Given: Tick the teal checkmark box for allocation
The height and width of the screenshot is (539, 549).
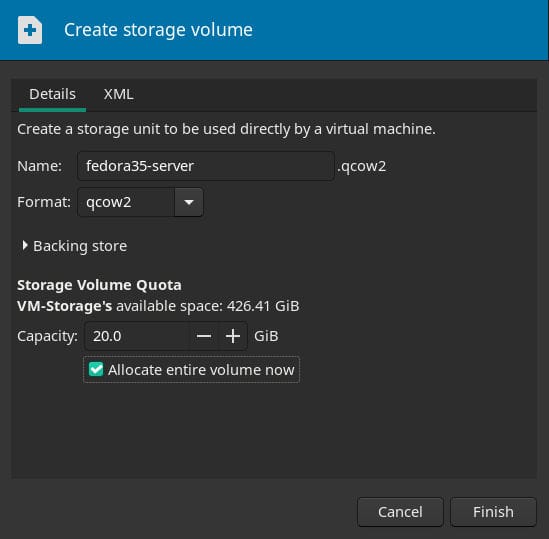Looking at the screenshot, I should 96,369.
